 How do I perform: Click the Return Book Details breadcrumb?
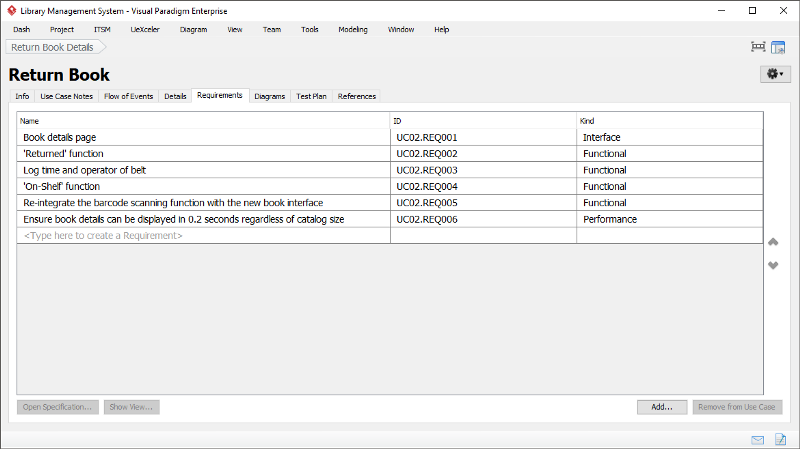point(52,47)
